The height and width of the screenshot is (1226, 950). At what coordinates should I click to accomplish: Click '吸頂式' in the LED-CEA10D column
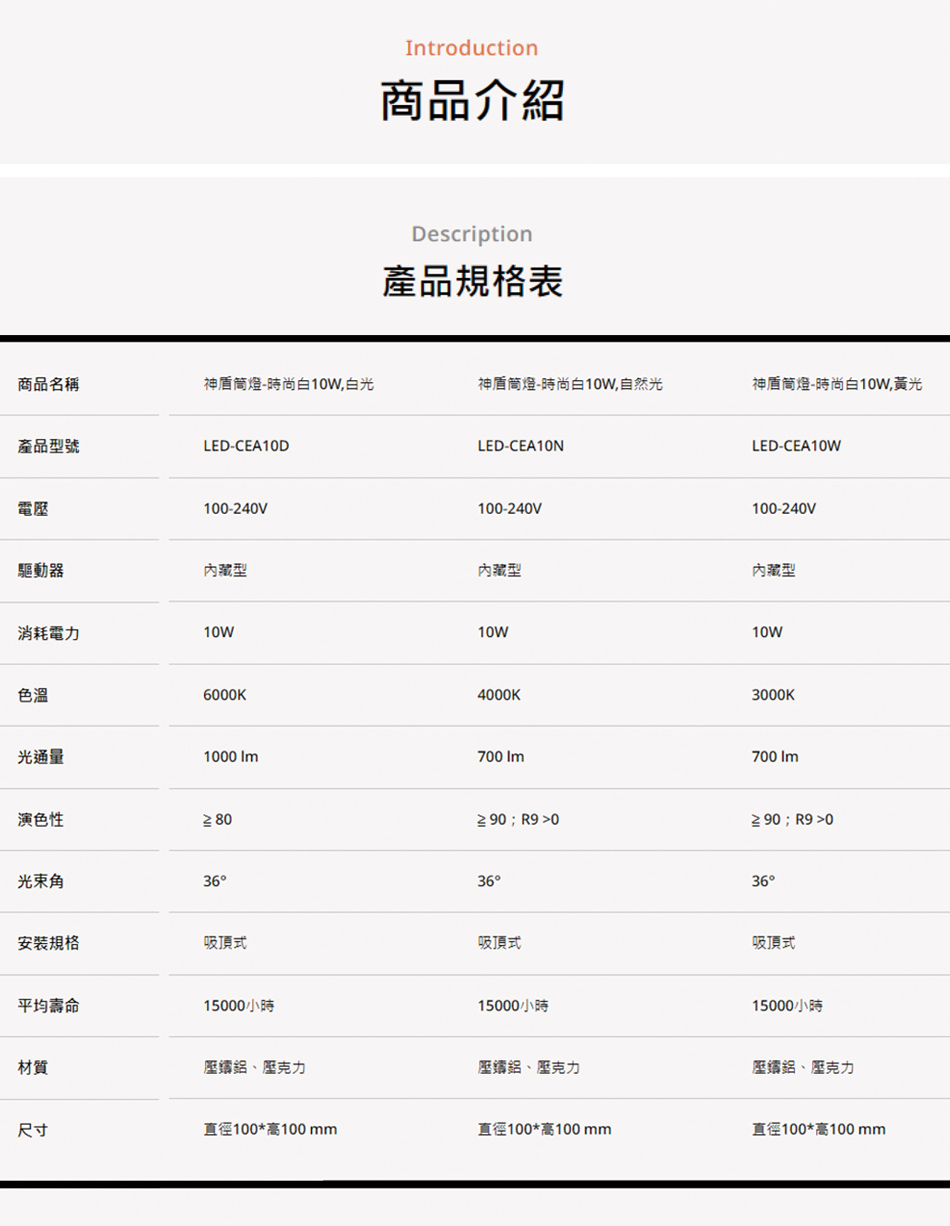pyautogui.click(x=225, y=943)
